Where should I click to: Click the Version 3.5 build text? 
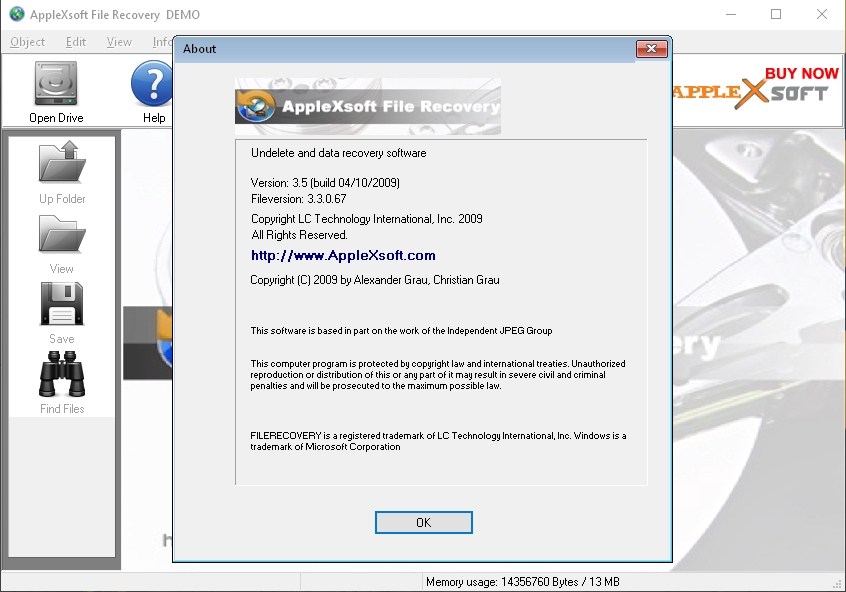point(325,182)
